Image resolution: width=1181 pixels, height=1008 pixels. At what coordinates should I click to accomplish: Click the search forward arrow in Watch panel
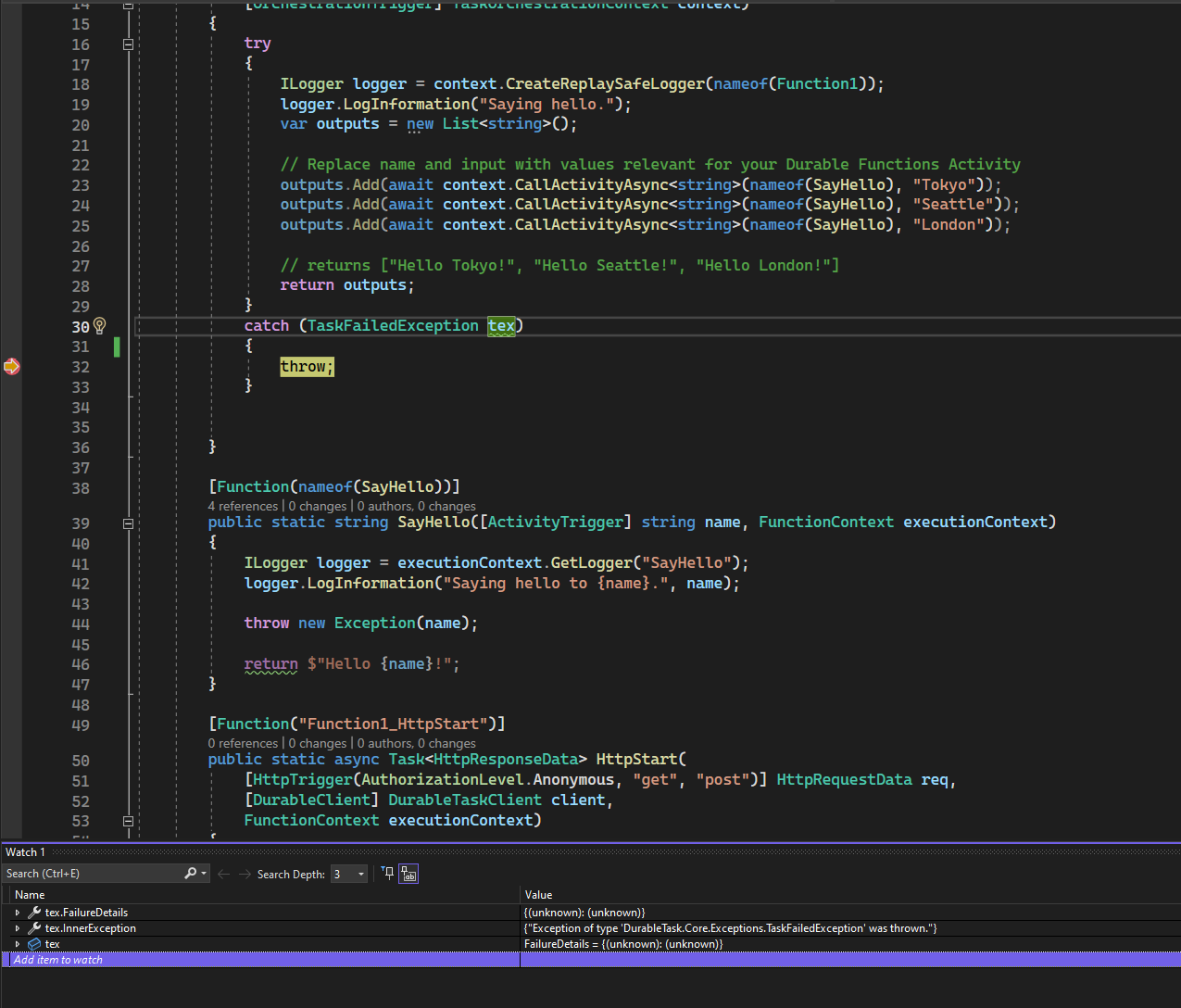click(243, 873)
